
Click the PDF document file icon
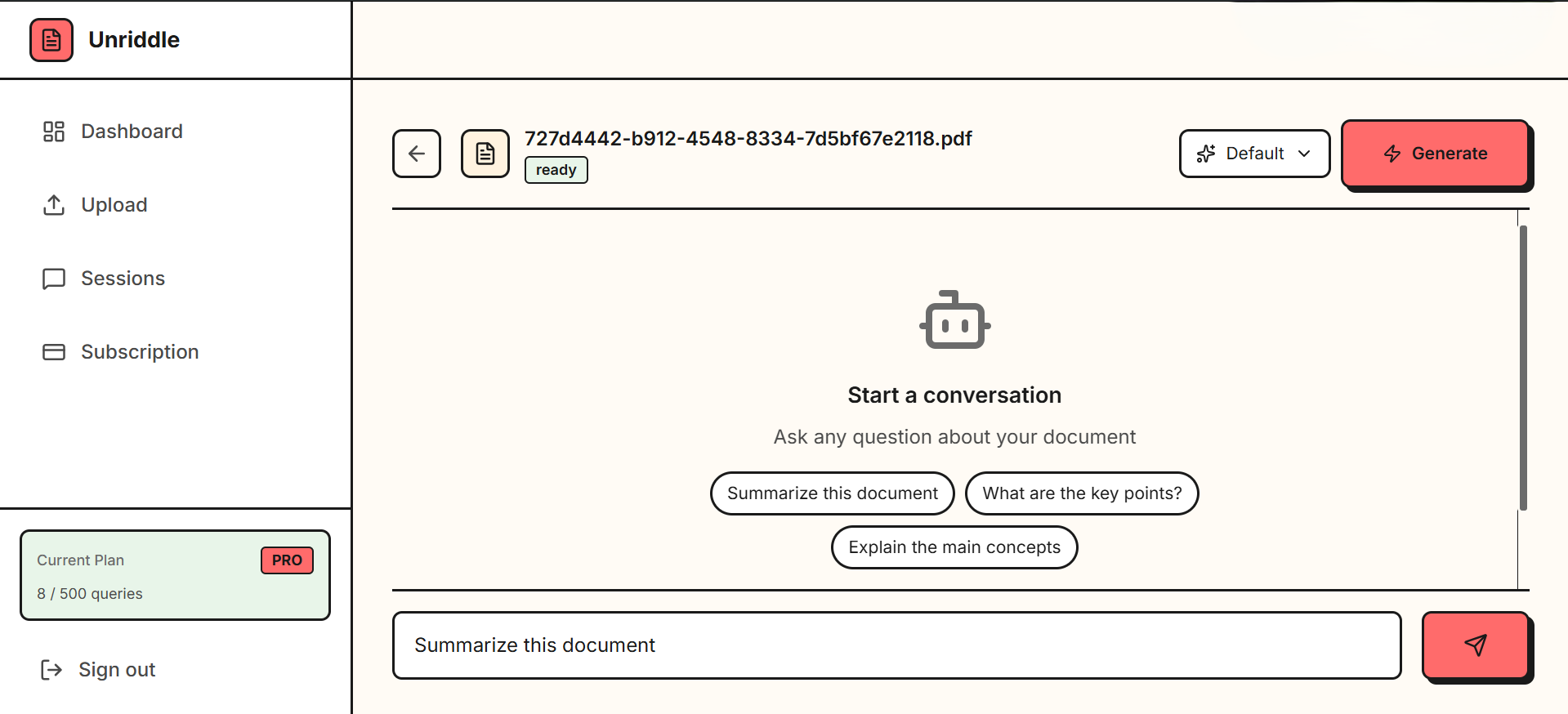pos(485,154)
